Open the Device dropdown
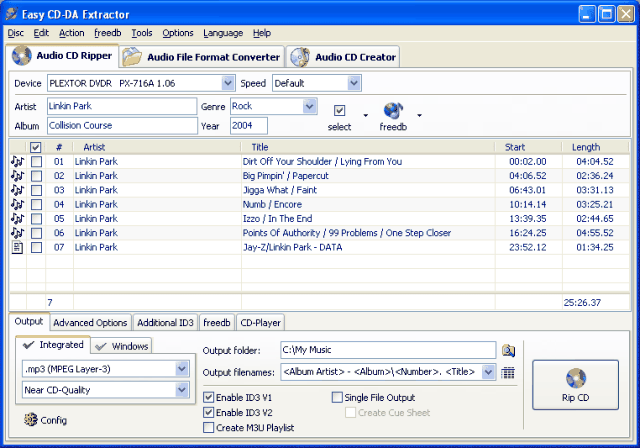Viewport: 640px width, 448px height. tap(228, 83)
